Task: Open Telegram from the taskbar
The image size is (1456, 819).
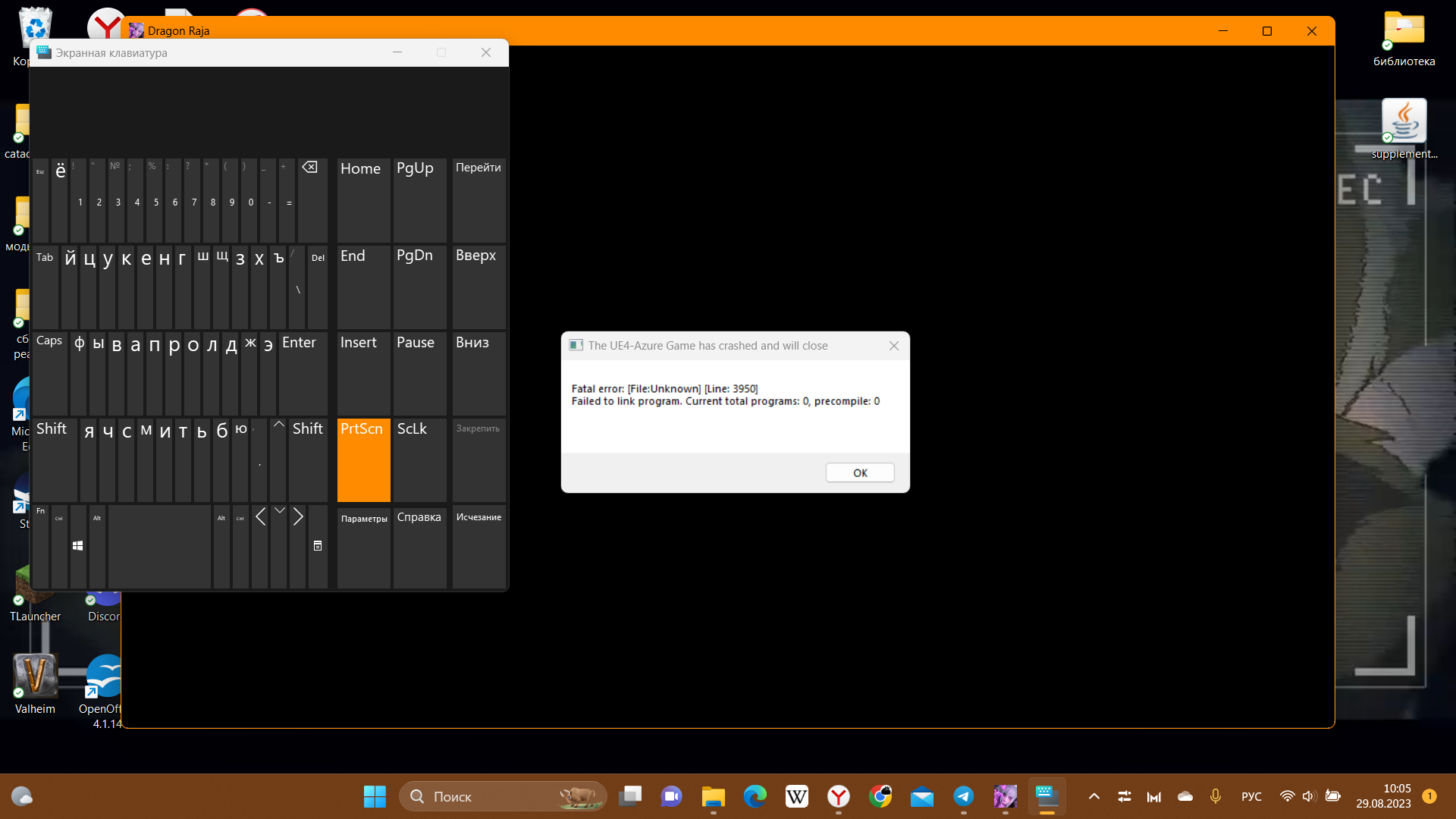Action: [963, 796]
